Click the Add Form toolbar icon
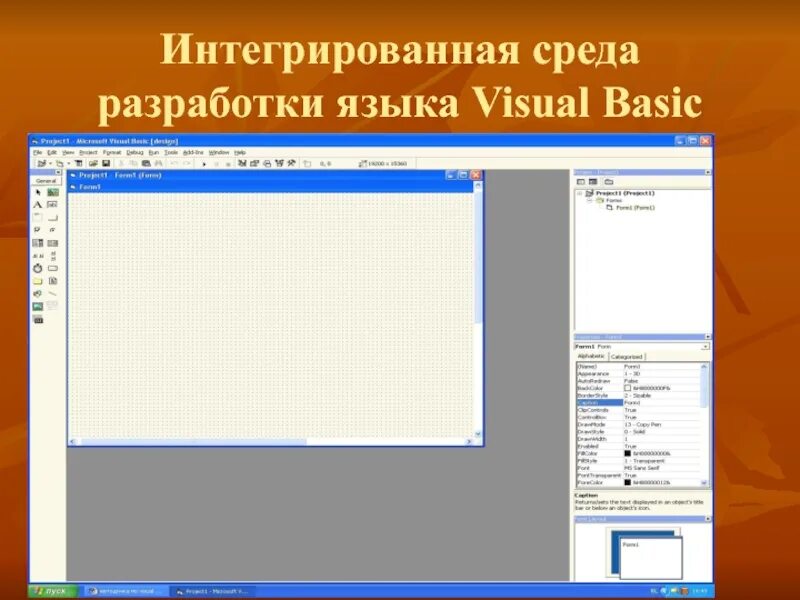 [60, 163]
